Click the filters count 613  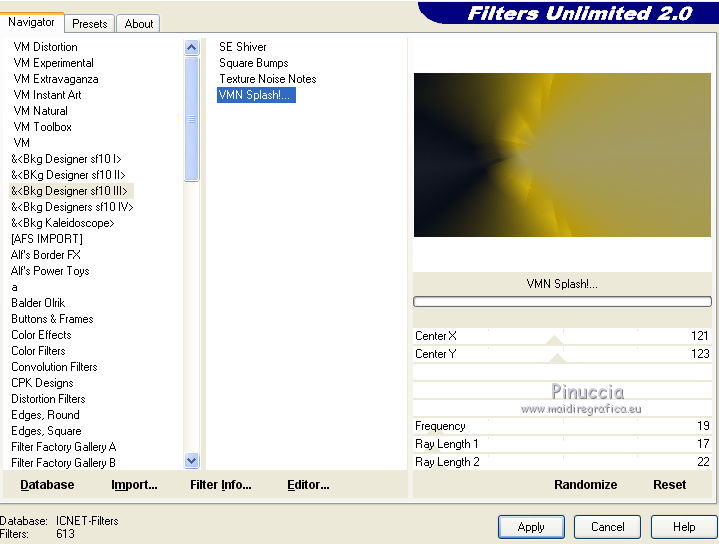pos(65,534)
